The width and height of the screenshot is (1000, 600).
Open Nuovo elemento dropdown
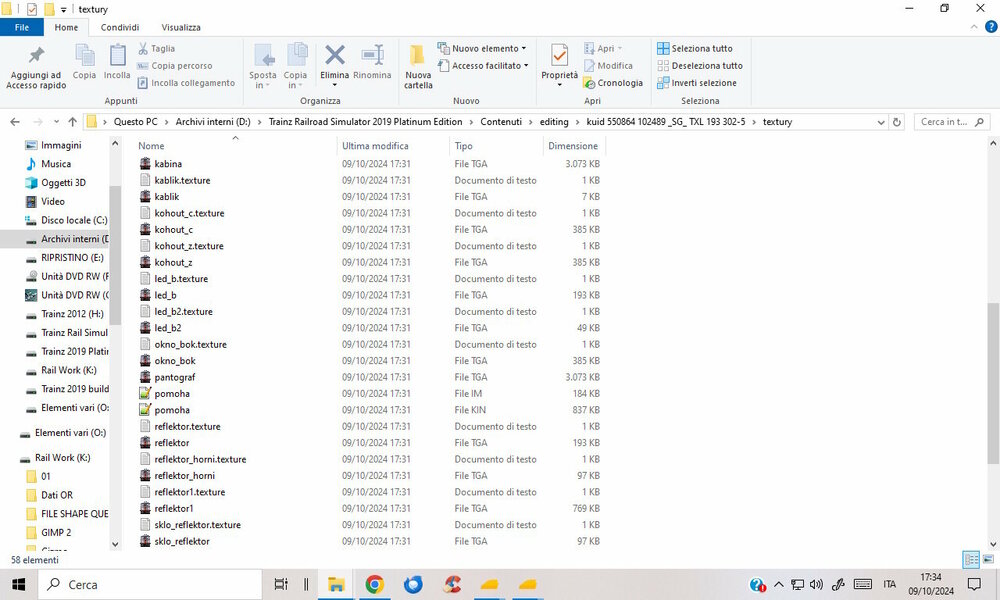(x=482, y=48)
